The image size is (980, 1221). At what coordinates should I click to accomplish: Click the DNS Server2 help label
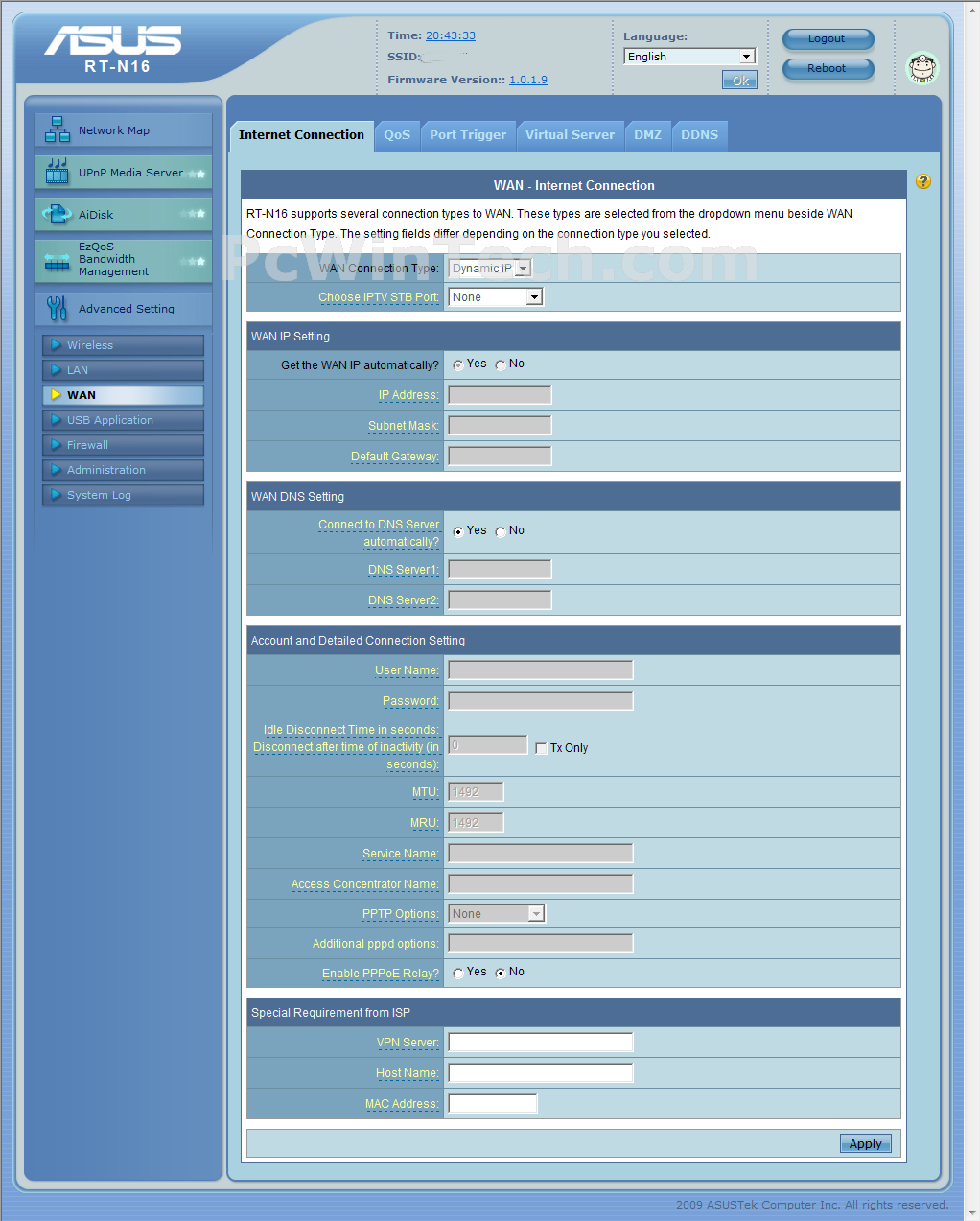tap(404, 600)
